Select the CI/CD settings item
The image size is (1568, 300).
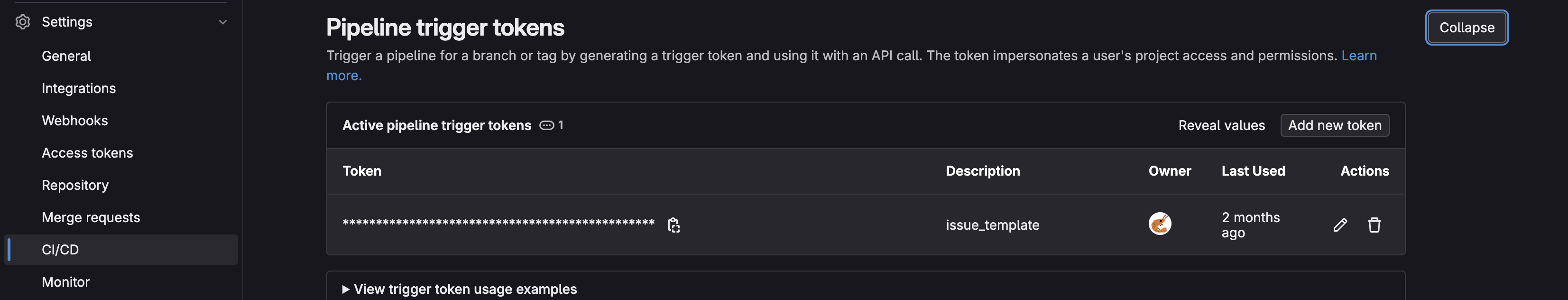121,250
